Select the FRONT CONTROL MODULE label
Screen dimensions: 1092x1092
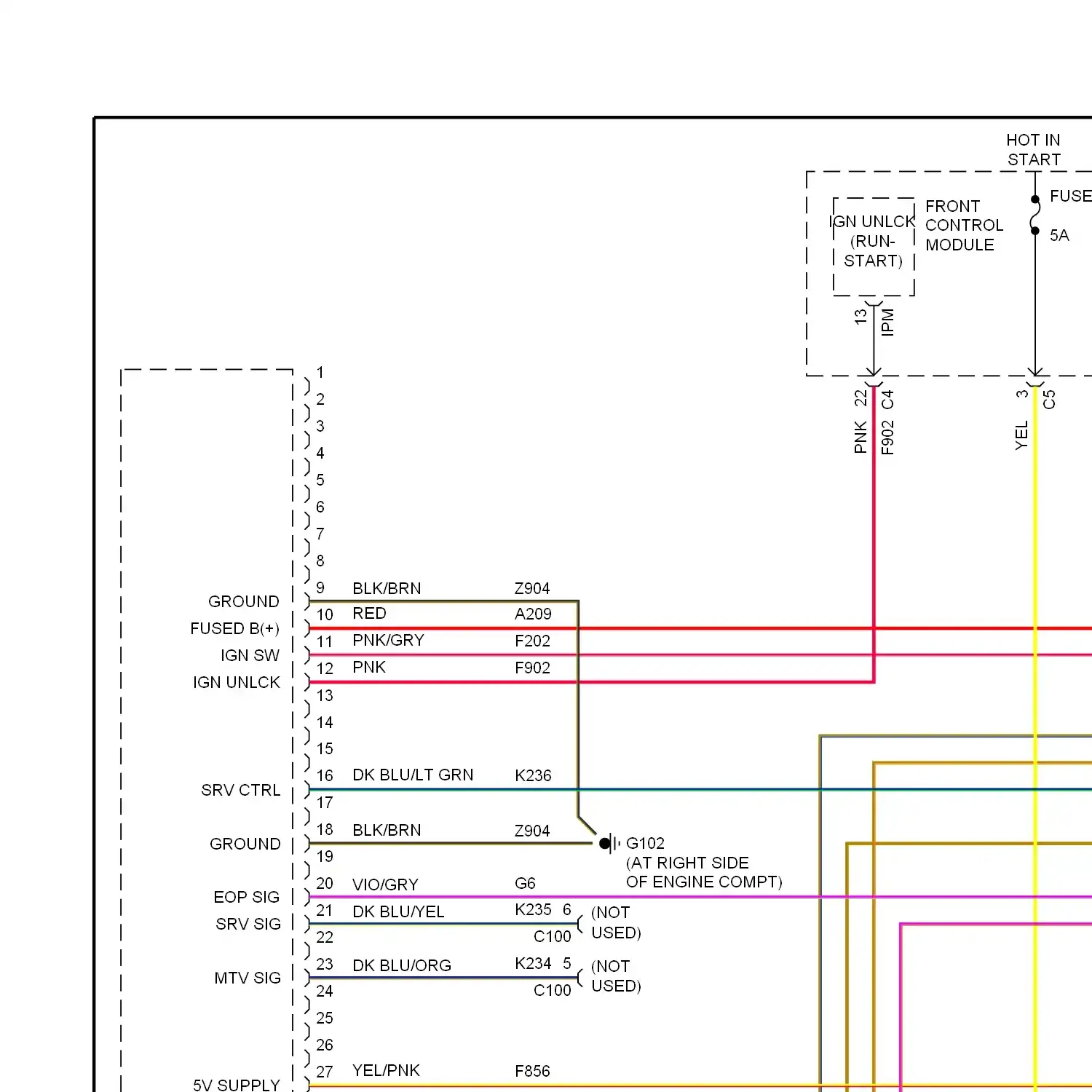tap(964, 226)
